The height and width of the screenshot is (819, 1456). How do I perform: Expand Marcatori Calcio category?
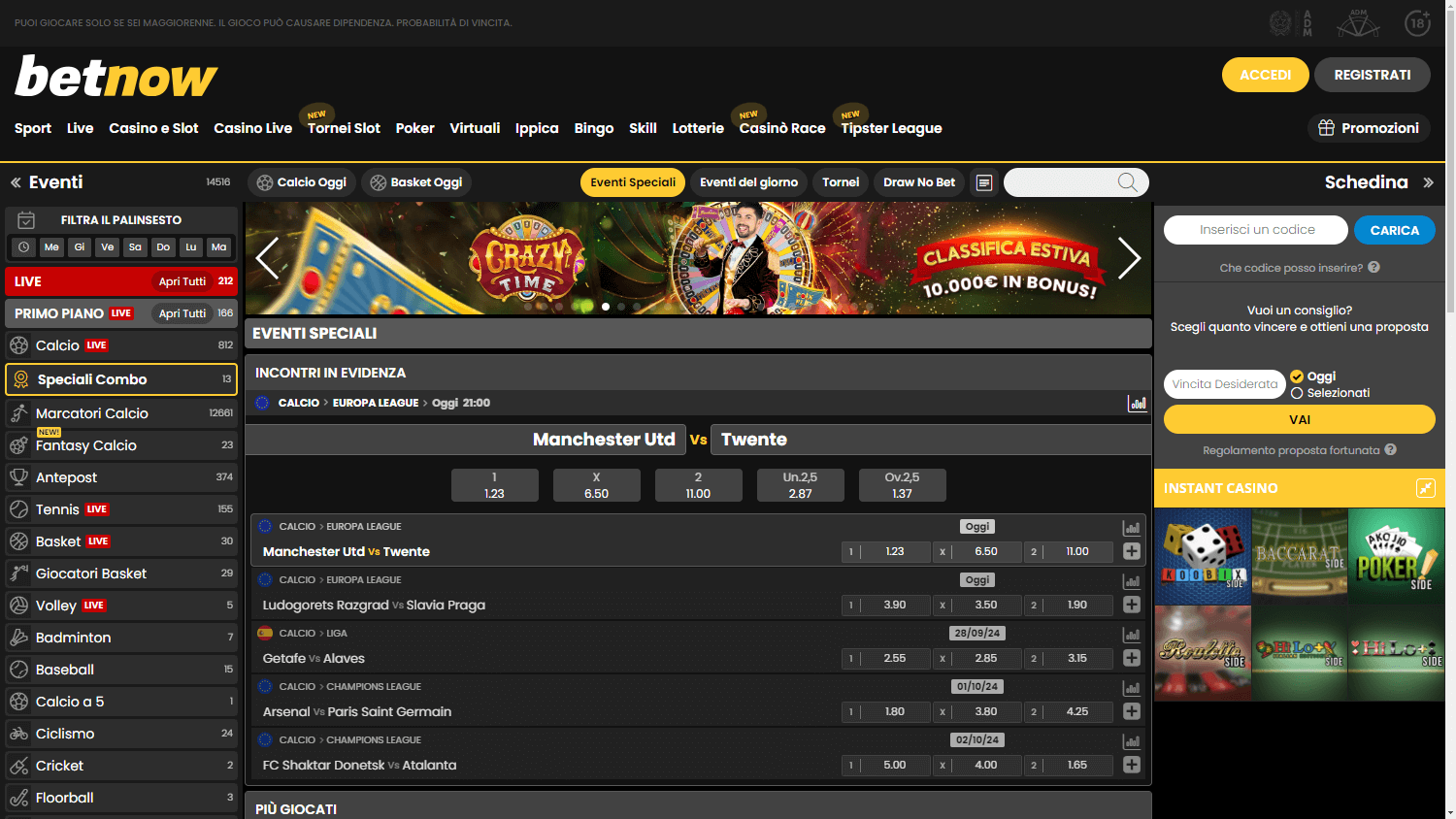pos(121,413)
